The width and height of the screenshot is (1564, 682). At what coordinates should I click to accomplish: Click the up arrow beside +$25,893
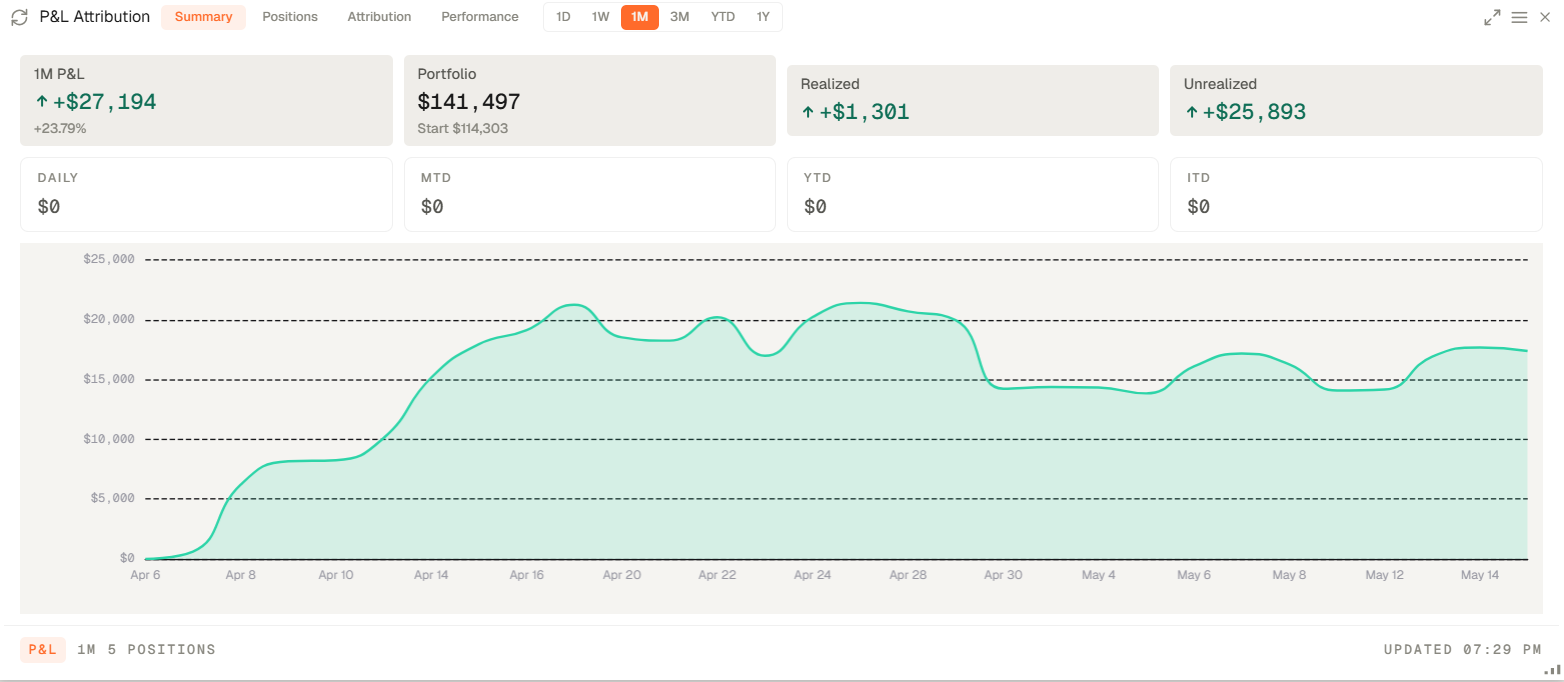[x=1191, y=112]
